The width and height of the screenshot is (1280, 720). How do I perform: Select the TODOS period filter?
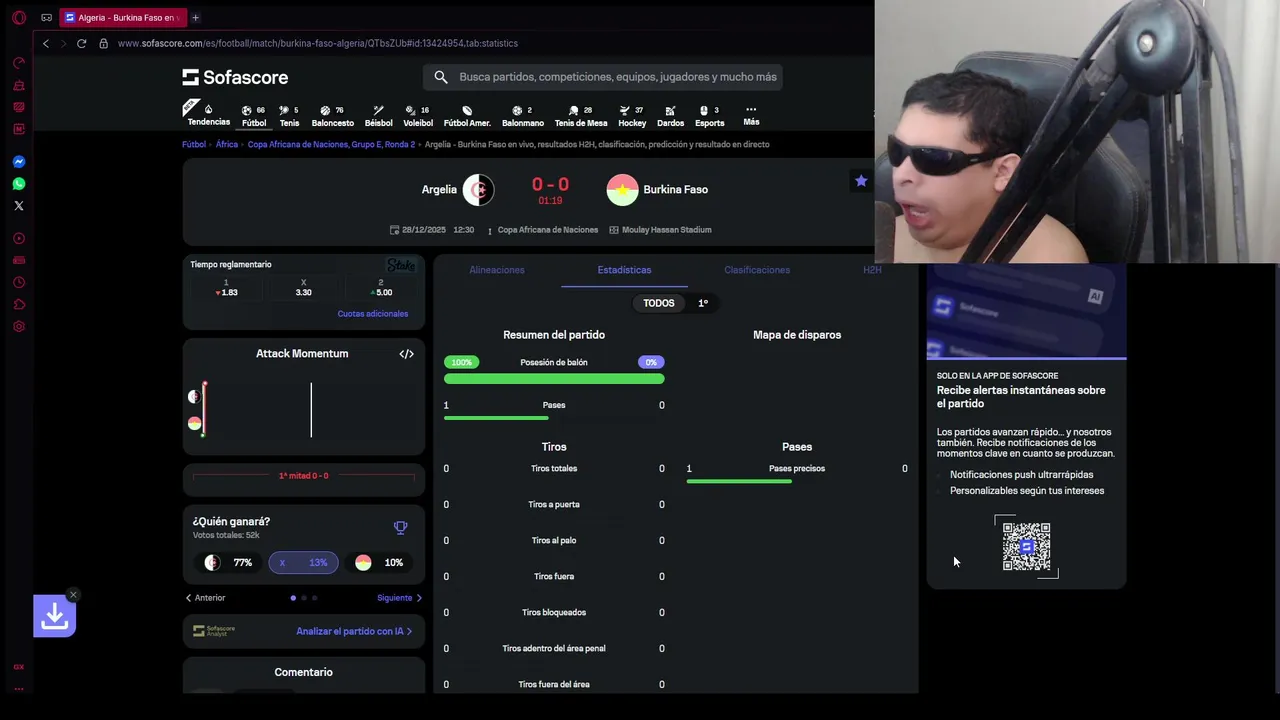(658, 303)
